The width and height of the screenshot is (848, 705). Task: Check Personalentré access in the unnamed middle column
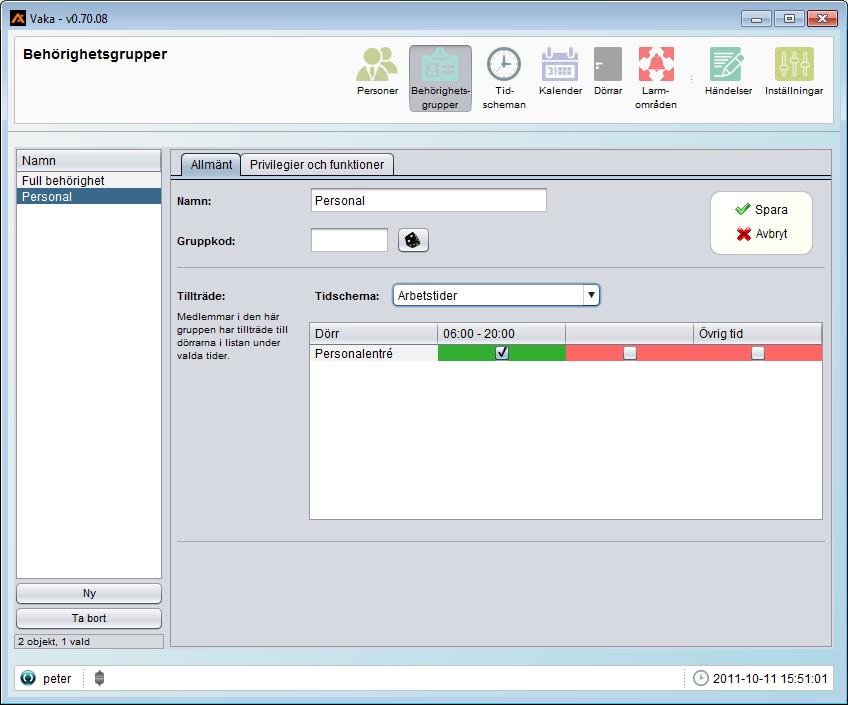630,353
